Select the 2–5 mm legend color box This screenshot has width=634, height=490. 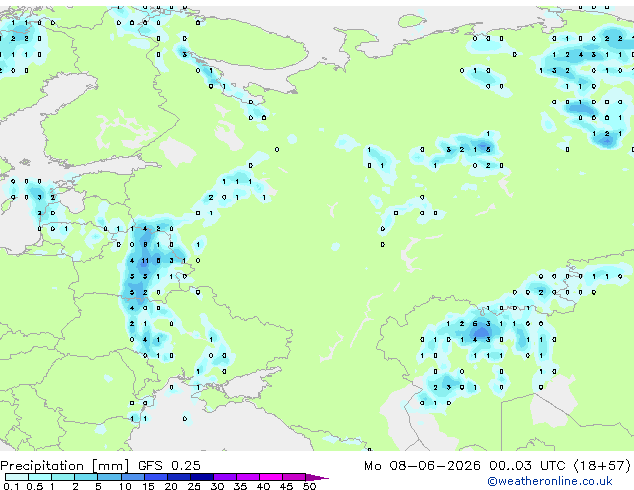click(x=86, y=477)
